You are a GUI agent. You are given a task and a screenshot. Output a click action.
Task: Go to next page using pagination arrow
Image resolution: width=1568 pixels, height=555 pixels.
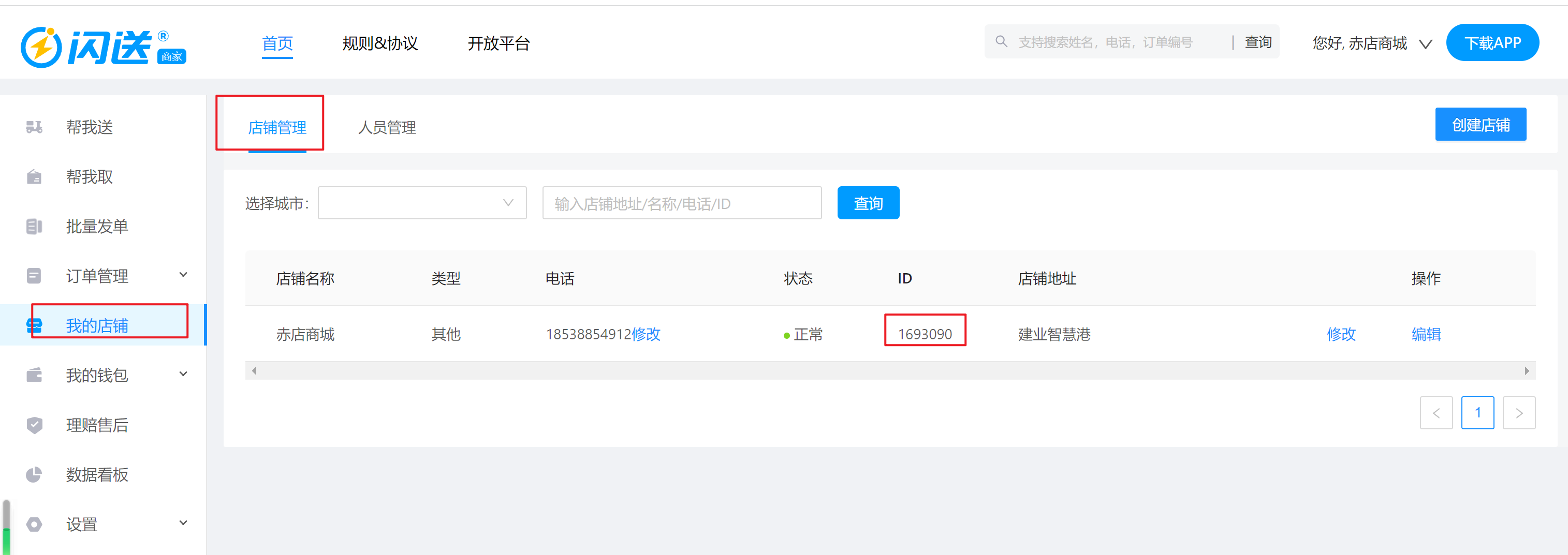click(x=1519, y=413)
